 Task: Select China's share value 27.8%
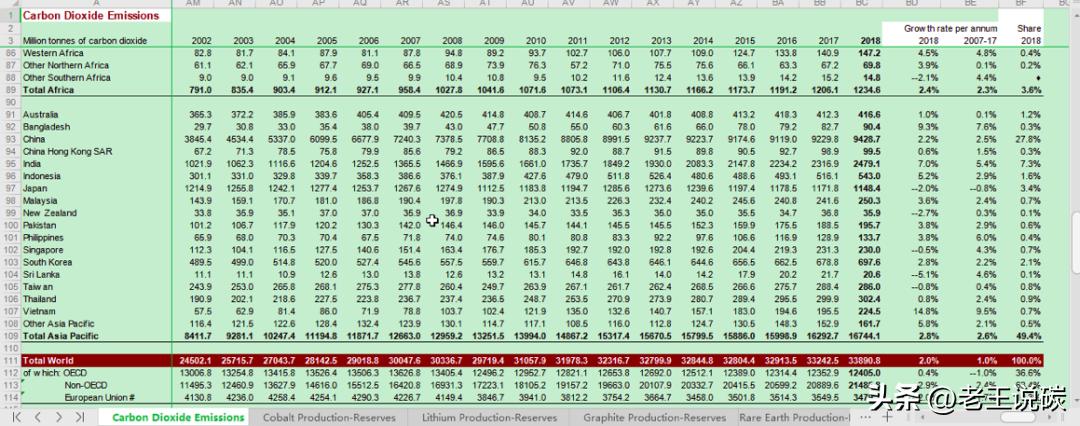[x=1022, y=139]
